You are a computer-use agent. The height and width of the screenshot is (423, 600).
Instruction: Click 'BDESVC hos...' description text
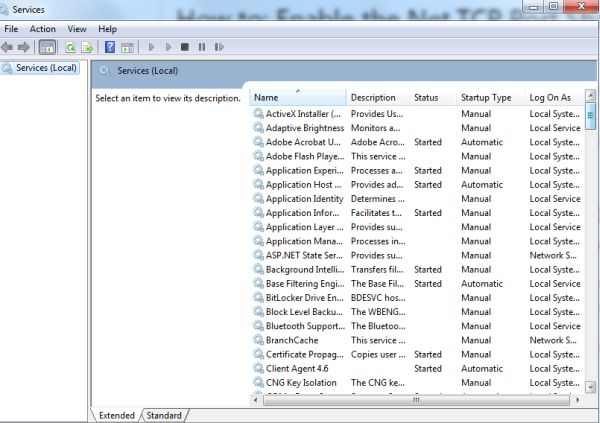coord(378,298)
